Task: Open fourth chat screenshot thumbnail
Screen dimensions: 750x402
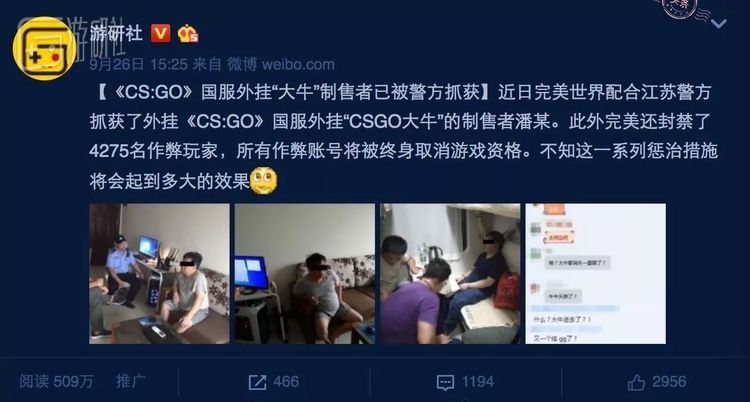Action: pos(596,274)
